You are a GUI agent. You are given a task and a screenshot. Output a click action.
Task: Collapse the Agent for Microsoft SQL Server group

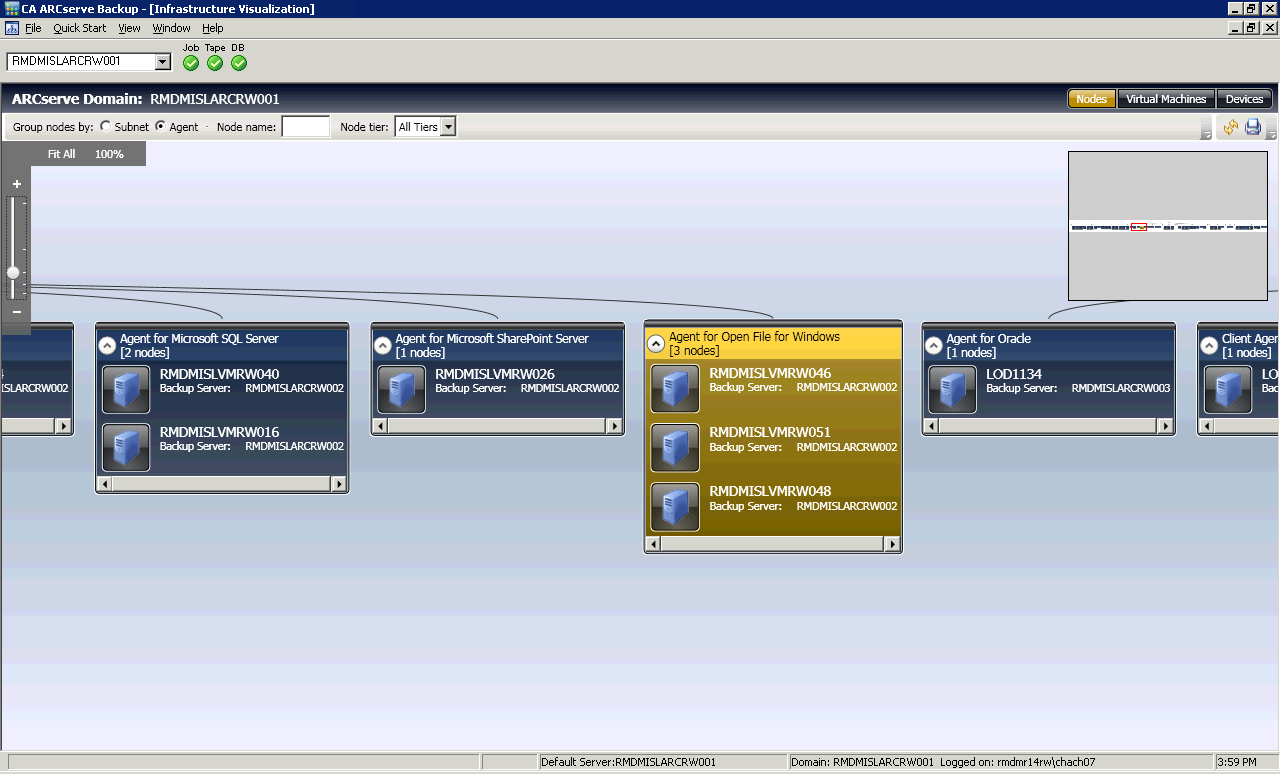click(x=107, y=344)
